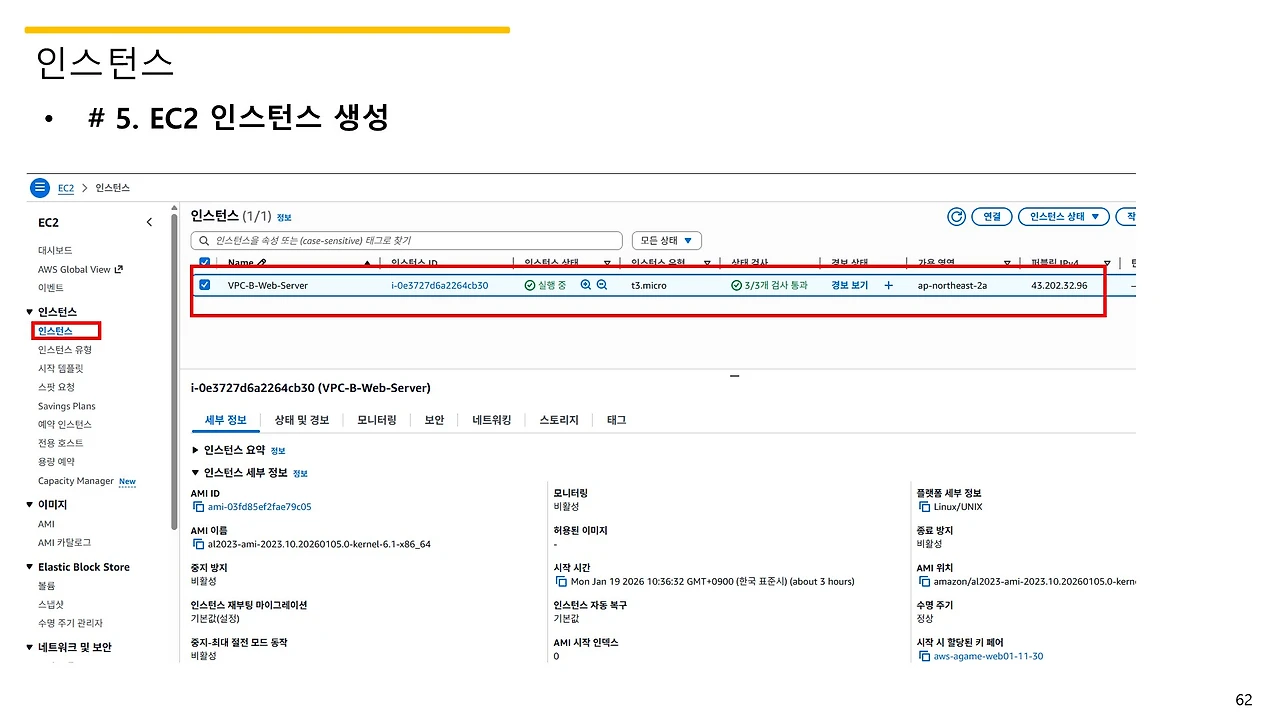Open the 모든 상태 filter dropdown
The height and width of the screenshot is (720, 1280).
point(667,241)
